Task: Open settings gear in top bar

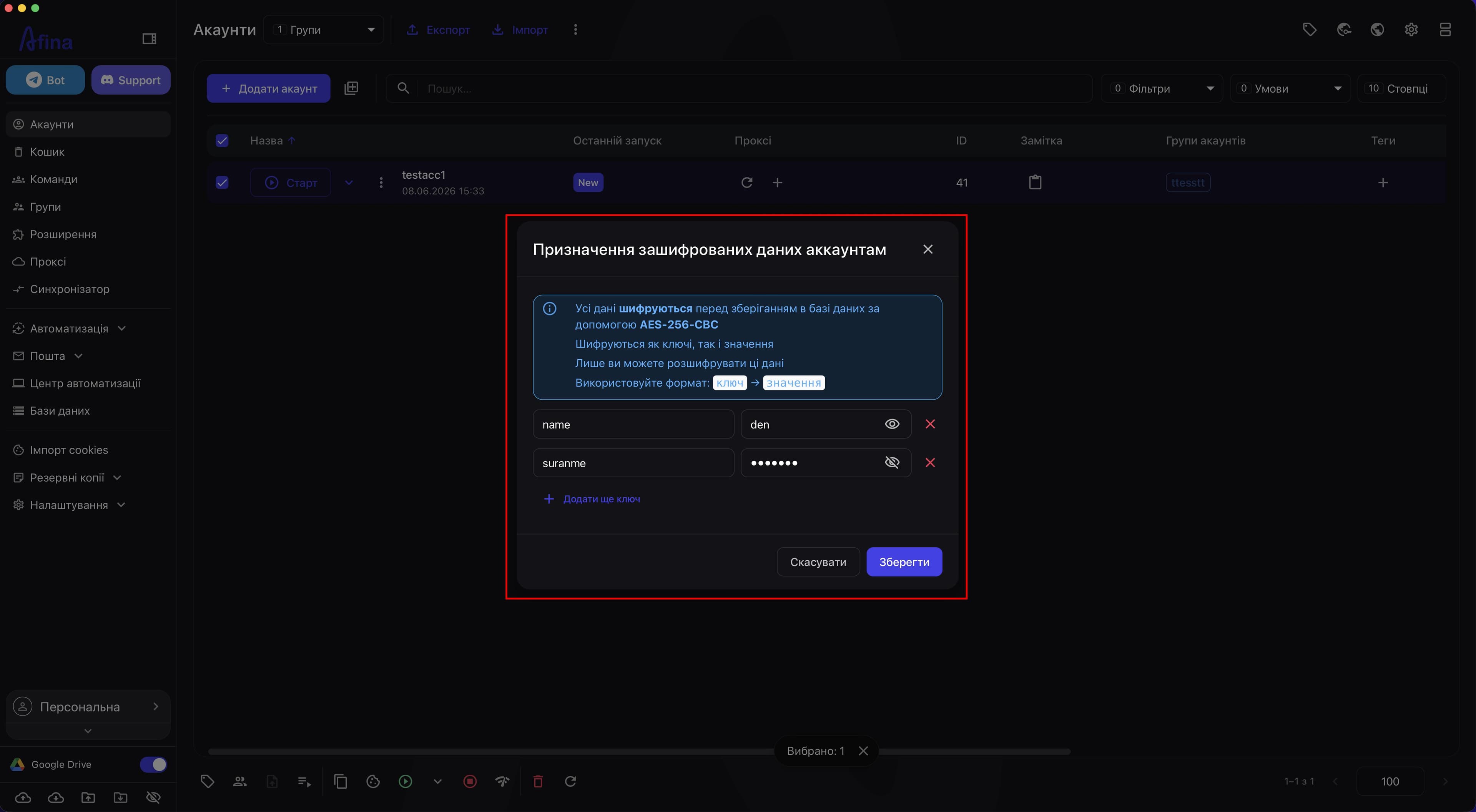Action: (x=1411, y=29)
